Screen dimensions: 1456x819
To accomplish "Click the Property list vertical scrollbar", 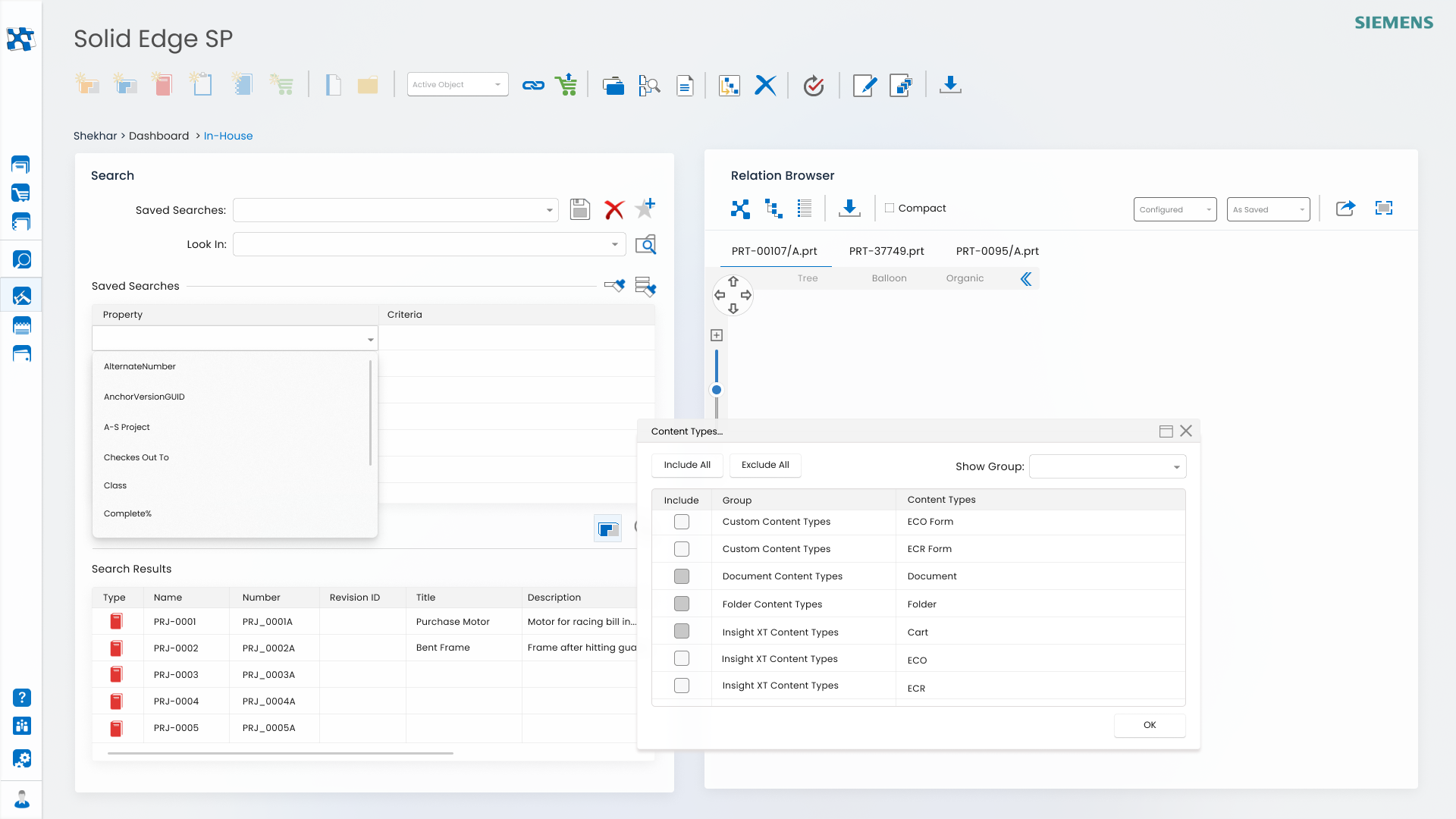I will point(370,413).
